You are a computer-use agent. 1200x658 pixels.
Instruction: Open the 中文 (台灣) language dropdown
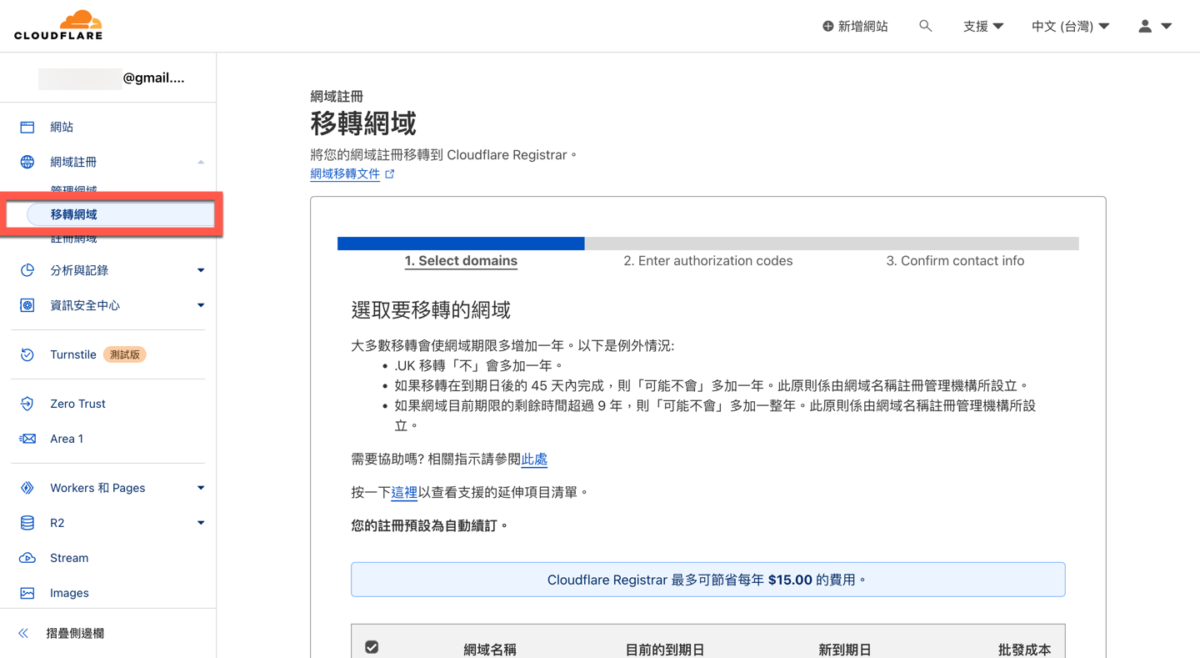(x=1070, y=26)
